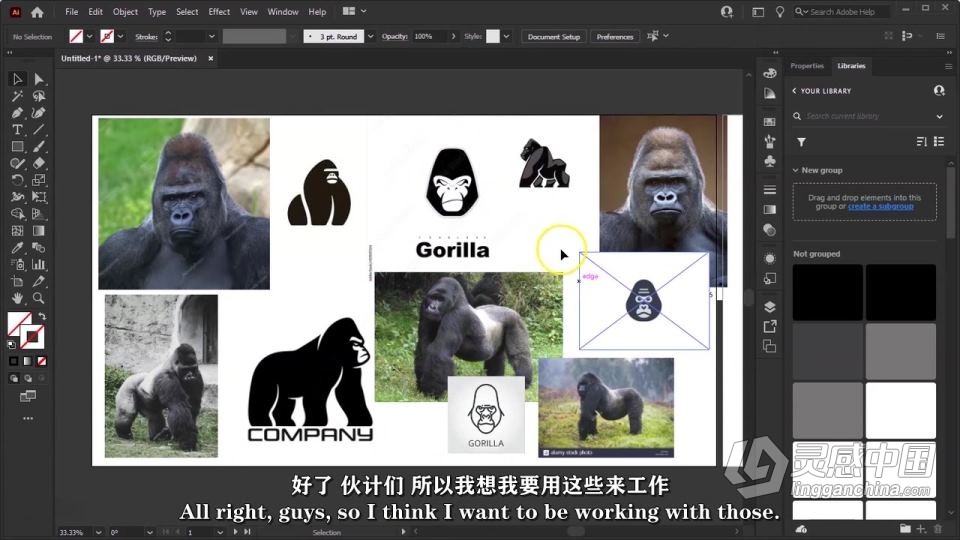Open graphic Style dropdown

(x=506, y=37)
